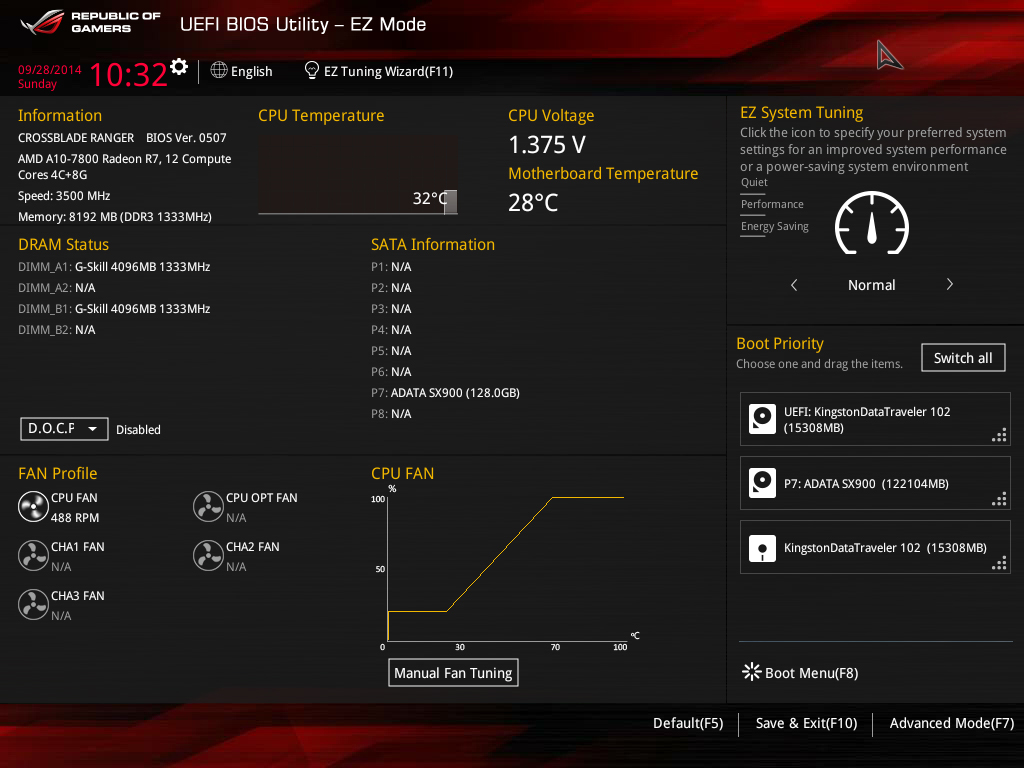Click the Switch all button

tap(963, 358)
